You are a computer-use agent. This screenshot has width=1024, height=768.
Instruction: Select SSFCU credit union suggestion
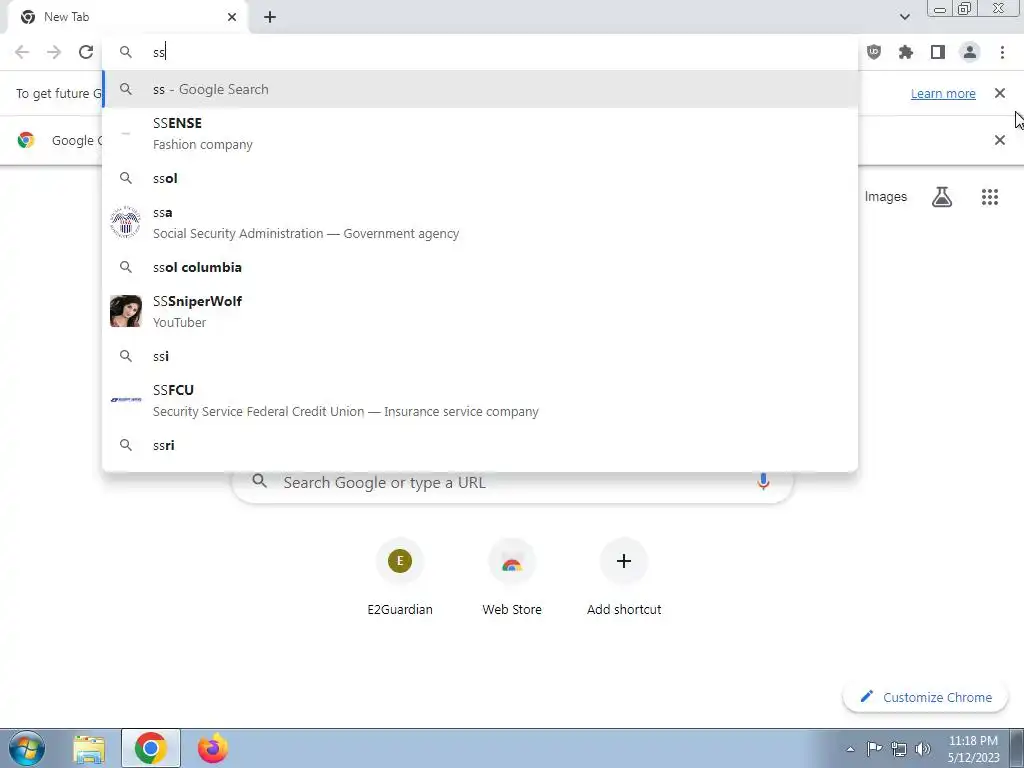480,400
